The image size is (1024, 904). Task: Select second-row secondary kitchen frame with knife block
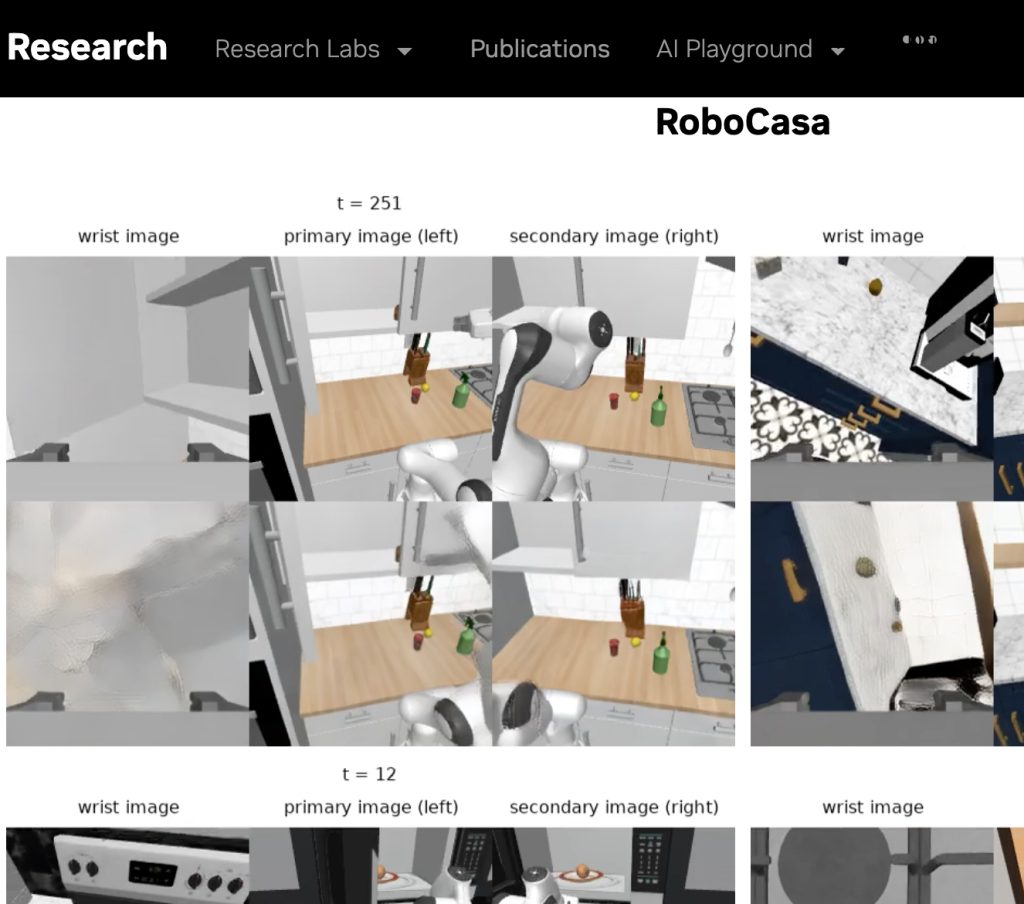(613, 623)
